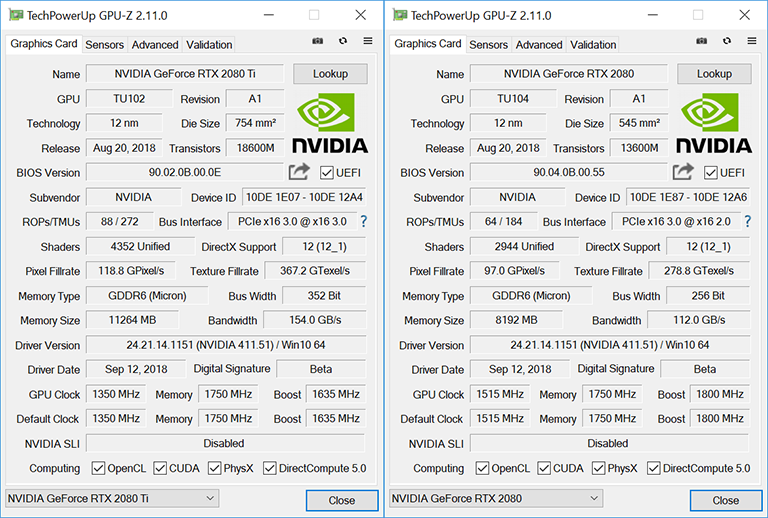This screenshot has width=768, height=518.
Task: Toggle CUDA checkbox in RTX 2080 window
Action: coord(544,469)
